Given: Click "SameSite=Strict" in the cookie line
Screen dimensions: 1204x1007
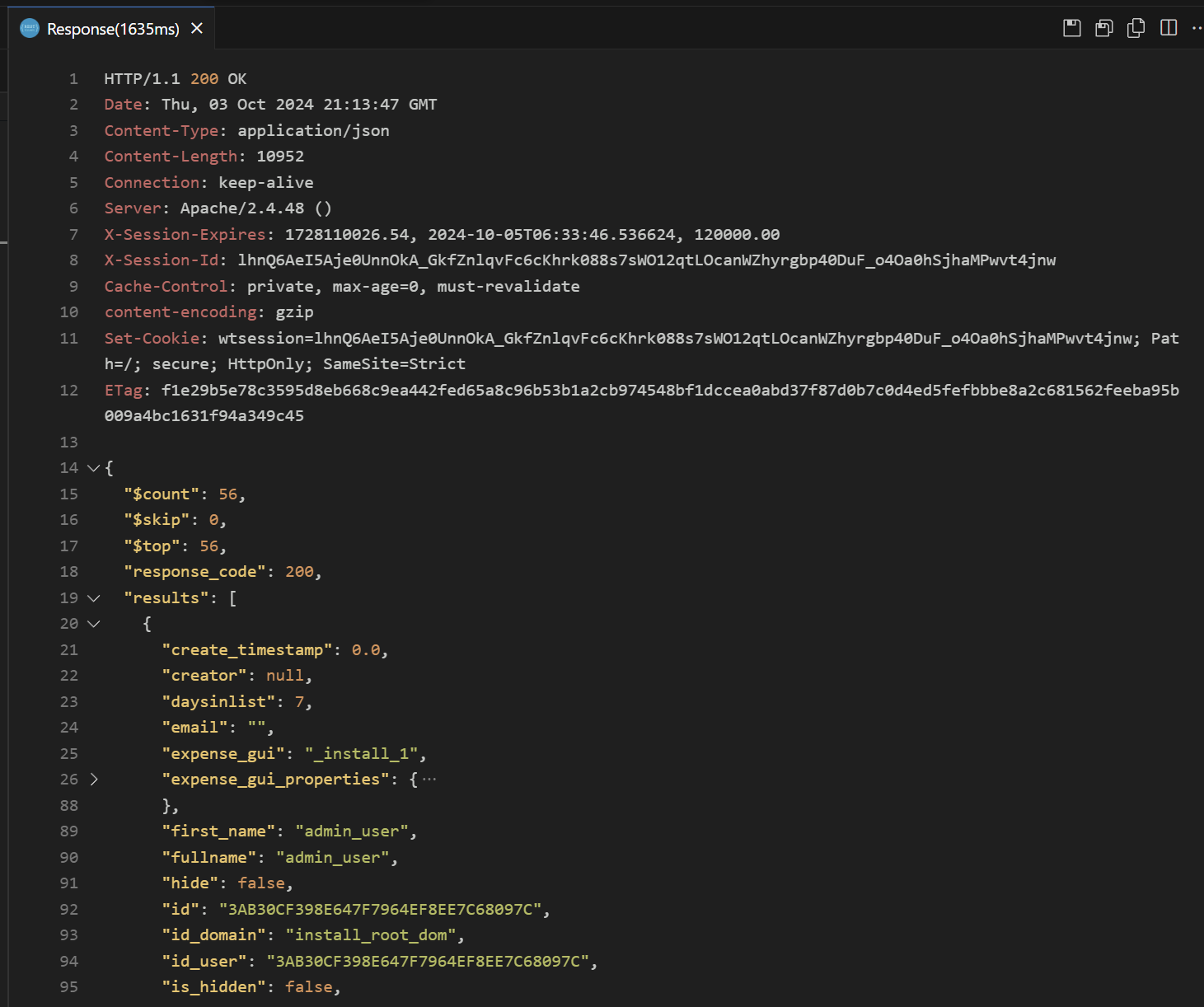Looking at the screenshot, I should point(395,364).
